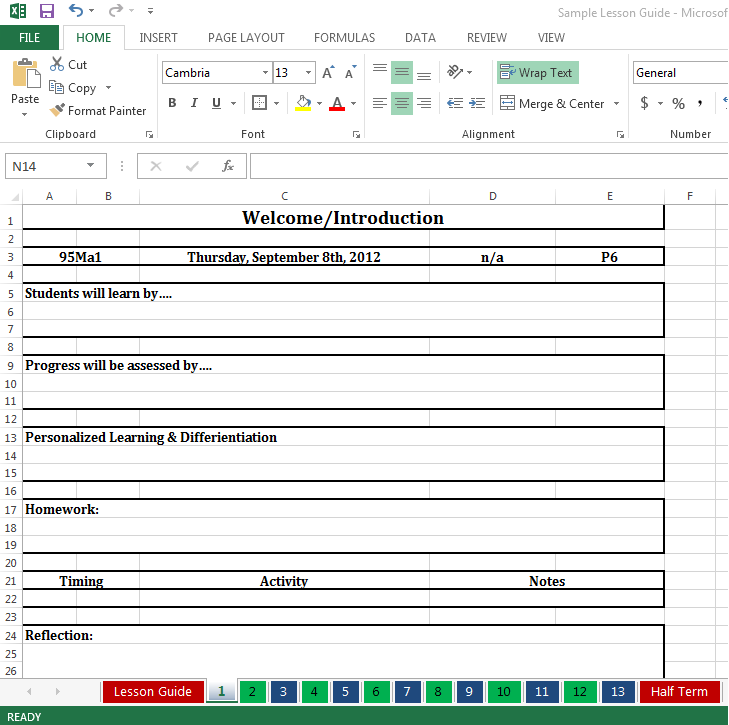
Task: Expand Copy options arrow
Action: click(108, 87)
